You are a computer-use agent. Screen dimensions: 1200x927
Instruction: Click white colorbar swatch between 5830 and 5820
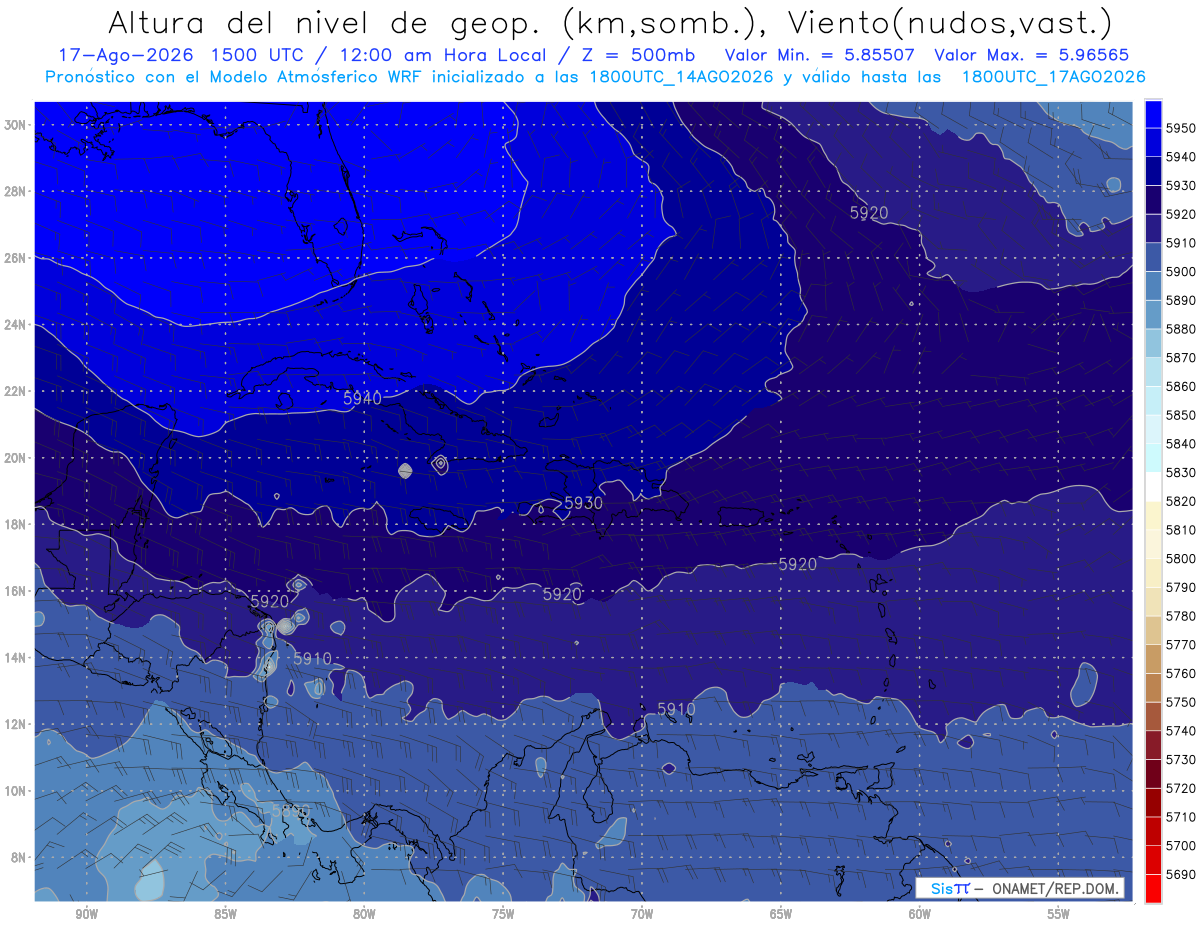(1153, 487)
